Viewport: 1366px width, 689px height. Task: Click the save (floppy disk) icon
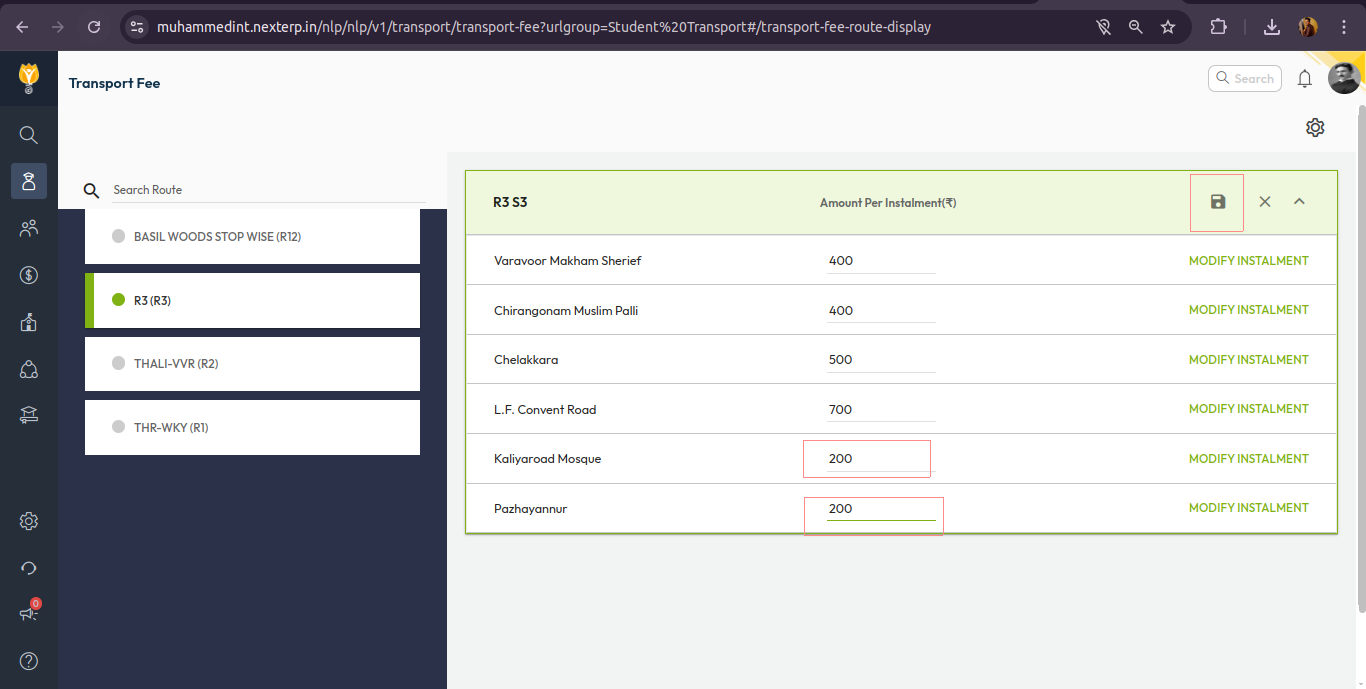pos(1217,202)
